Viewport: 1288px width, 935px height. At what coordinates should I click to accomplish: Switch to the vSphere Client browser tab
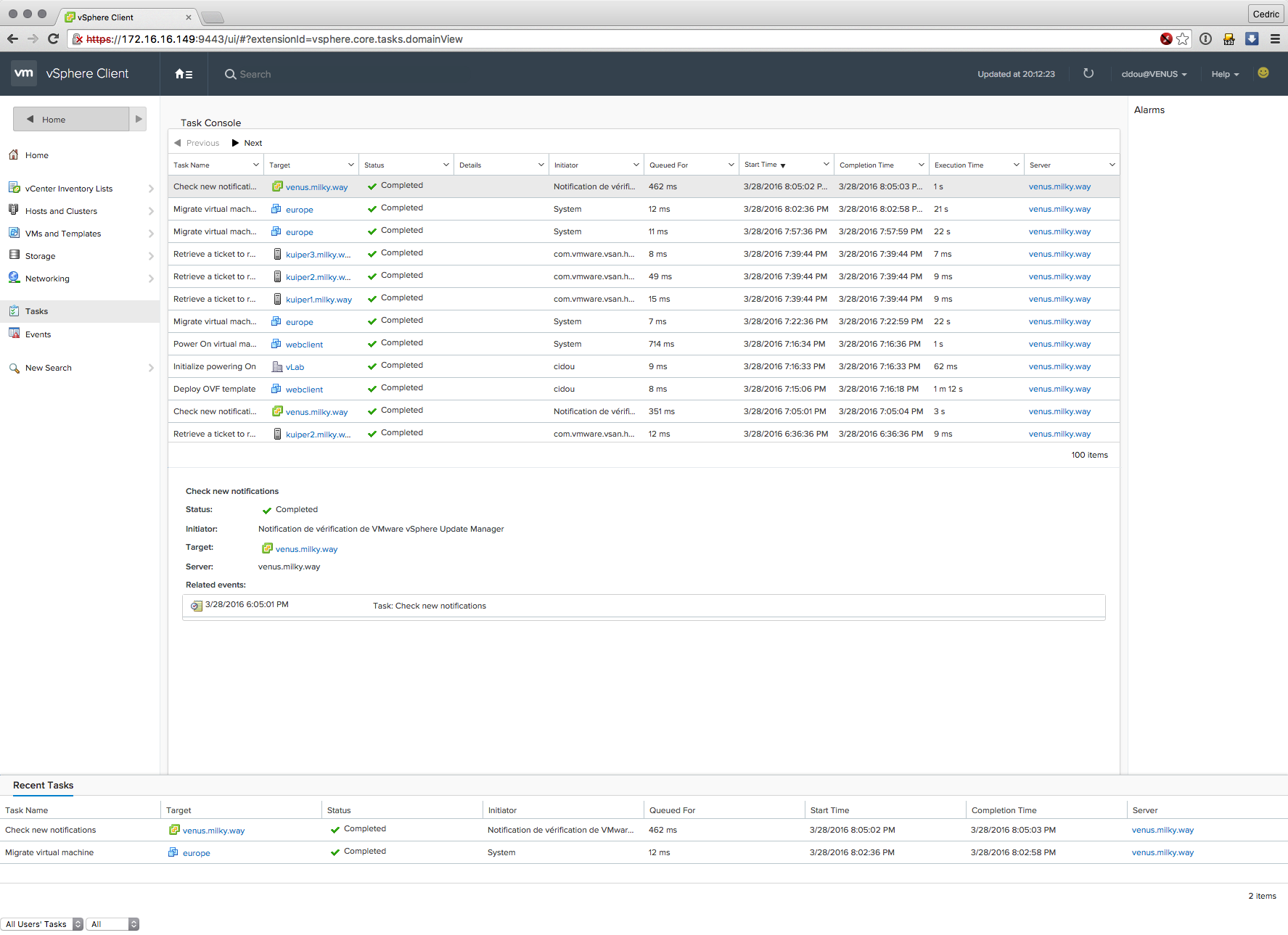click(127, 17)
